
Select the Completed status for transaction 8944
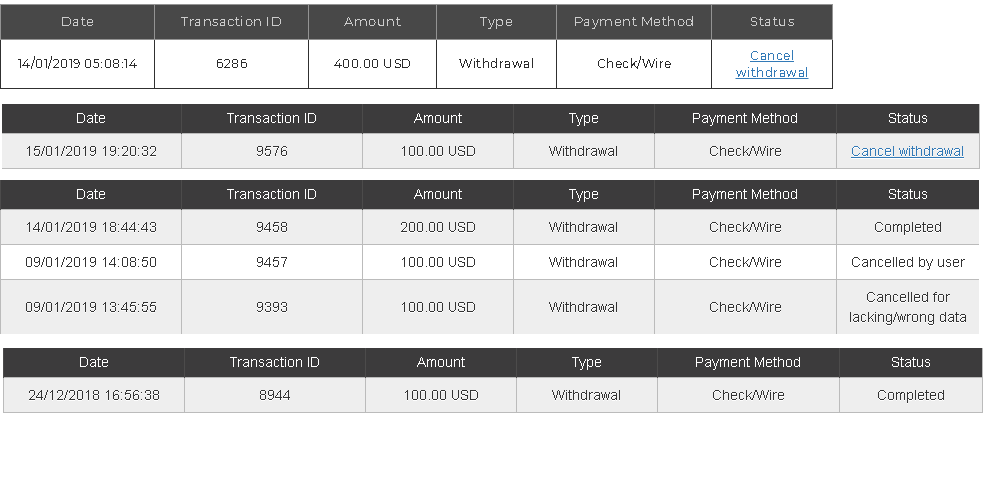click(x=911, y=395)
